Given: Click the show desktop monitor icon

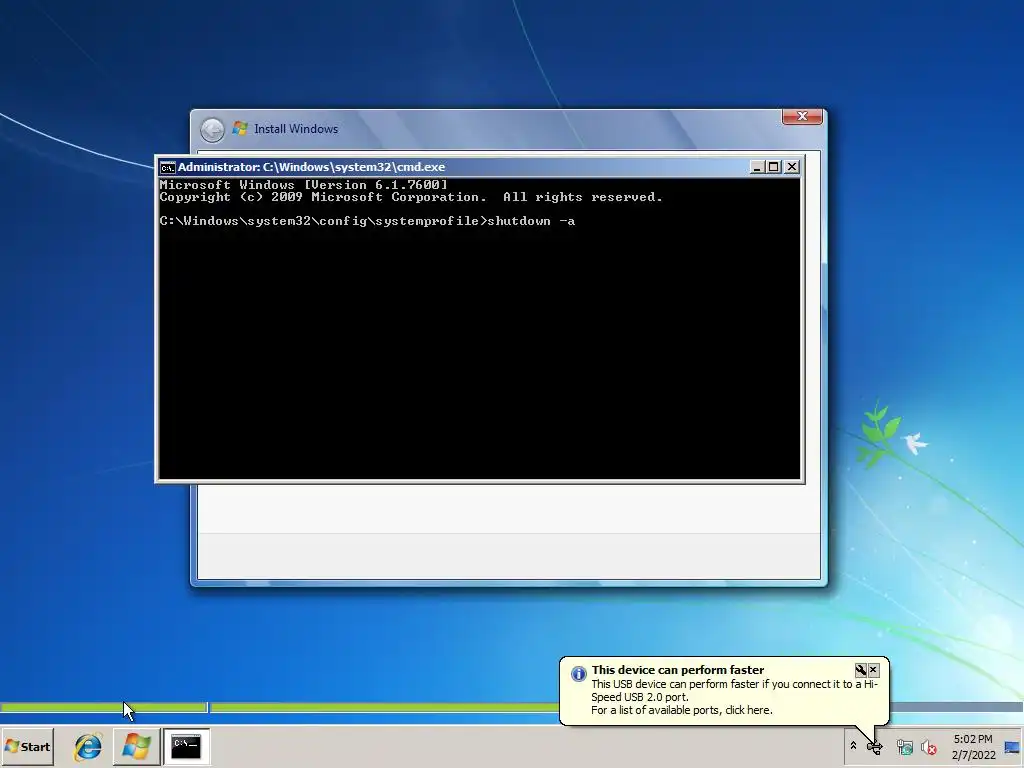Looking at the screenshot, I should 1012,747.
